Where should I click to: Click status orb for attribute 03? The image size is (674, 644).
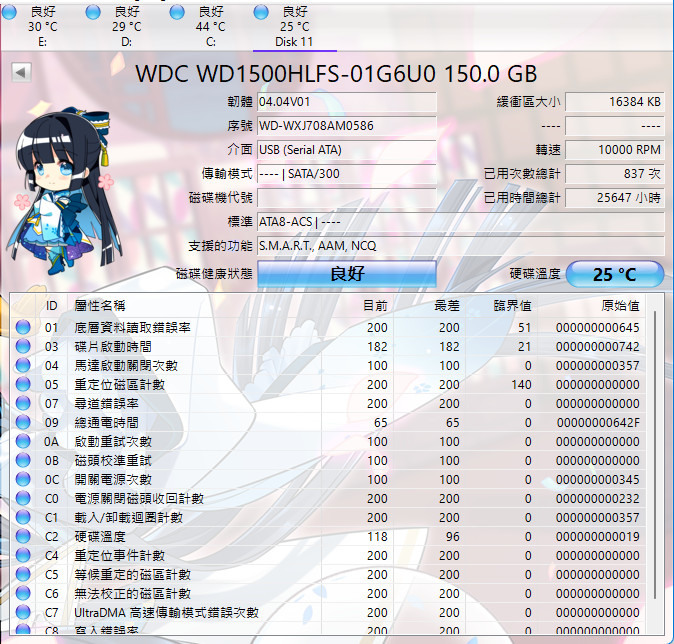click(23, 346)
